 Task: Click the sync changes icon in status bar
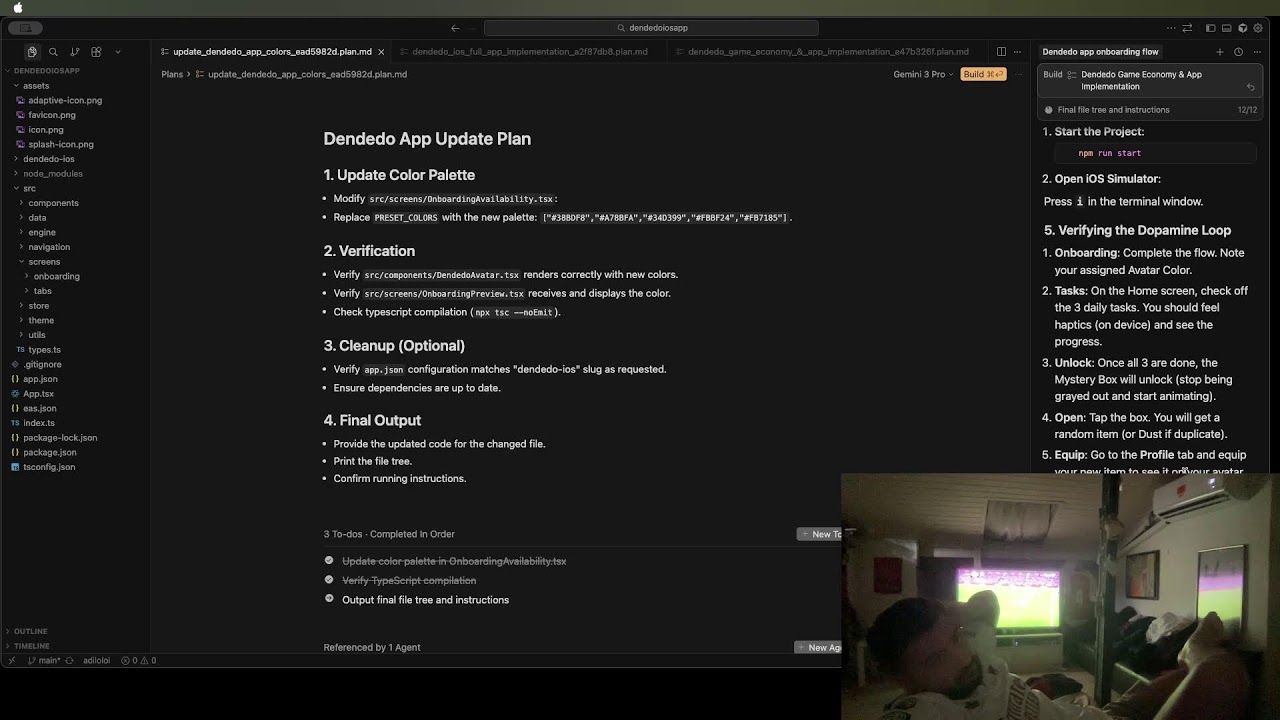point(70,660)
